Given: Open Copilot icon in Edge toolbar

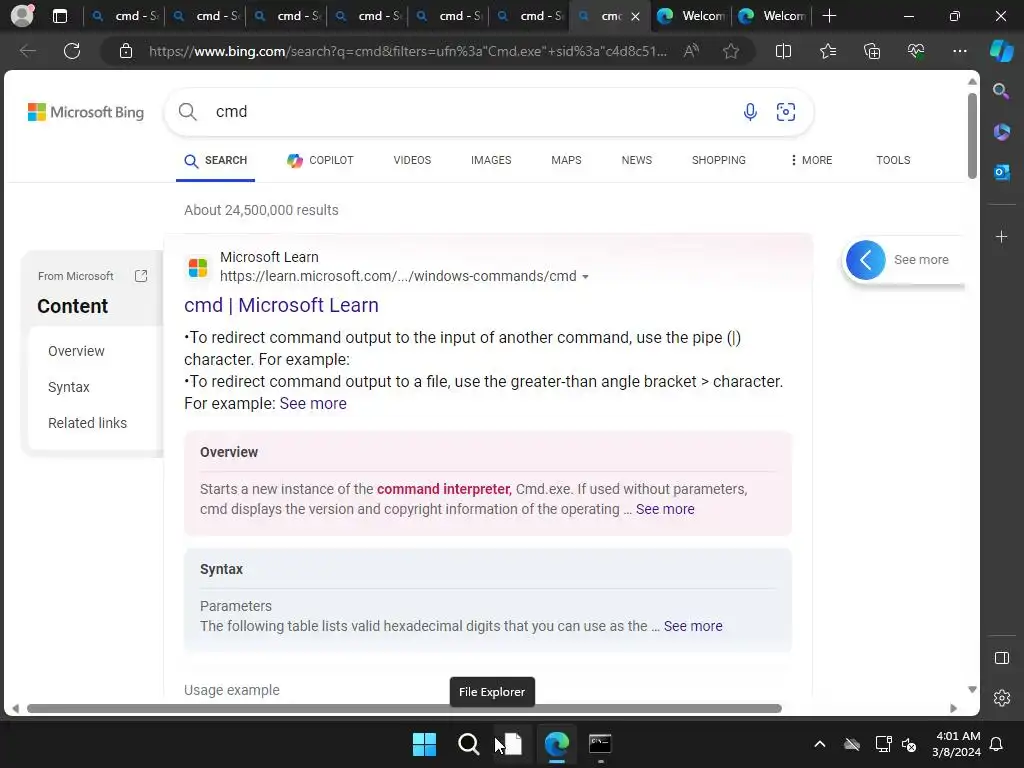Looking at the screenshot, I should coord(1001,51).
